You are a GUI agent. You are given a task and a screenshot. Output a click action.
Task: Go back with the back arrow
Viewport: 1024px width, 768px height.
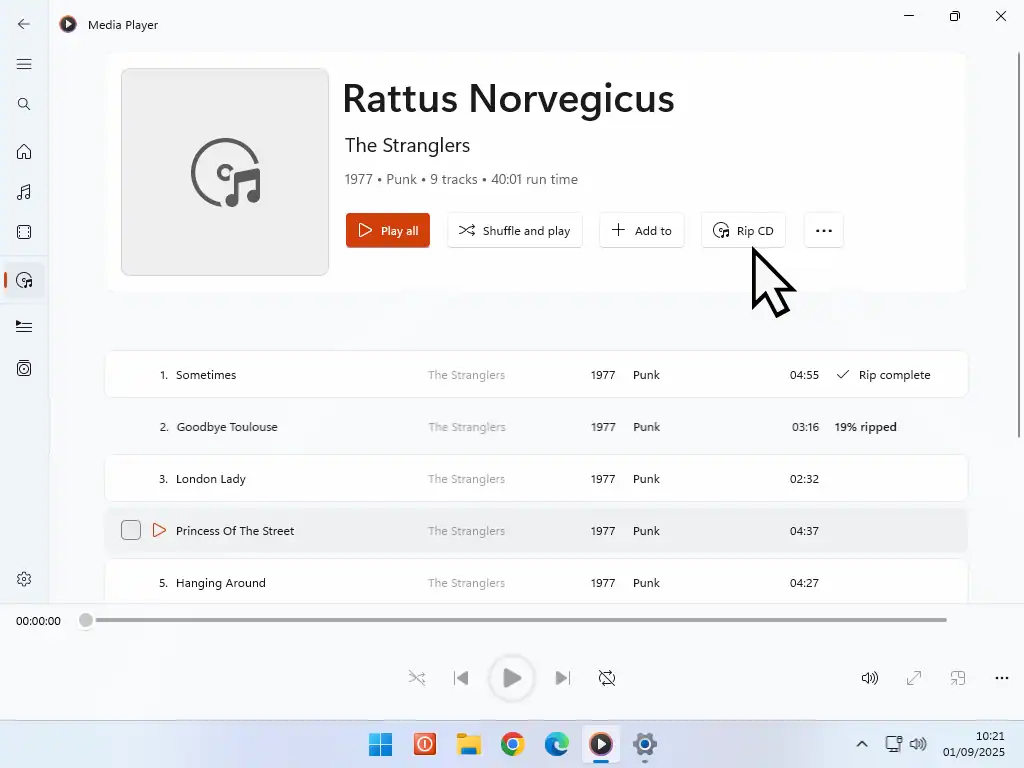pos(24,24)
